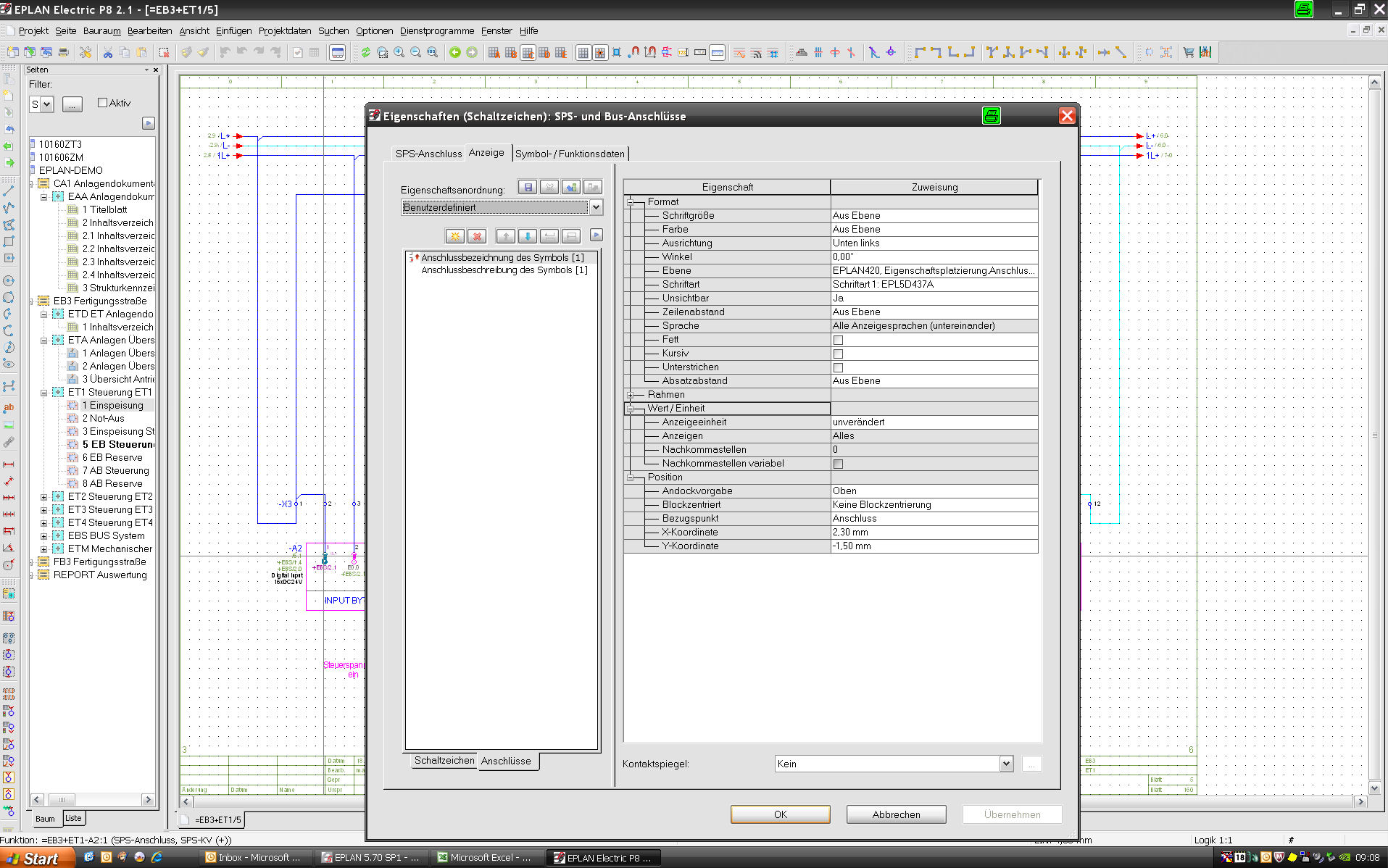This screenshot has width=1388, height=868.
Task: Click the top-left angle connection icon
Action: (x=920, y=52)
